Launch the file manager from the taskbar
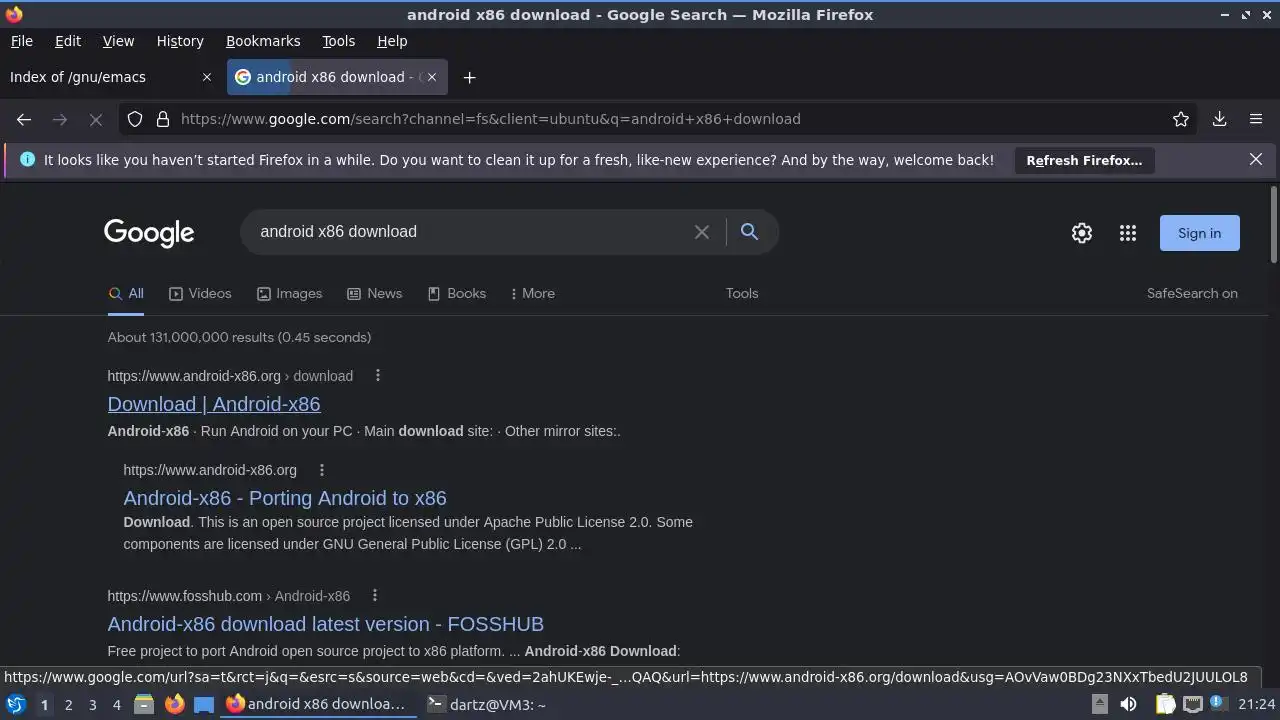Viewport: 1280px width, 720px height. (144, 704)
